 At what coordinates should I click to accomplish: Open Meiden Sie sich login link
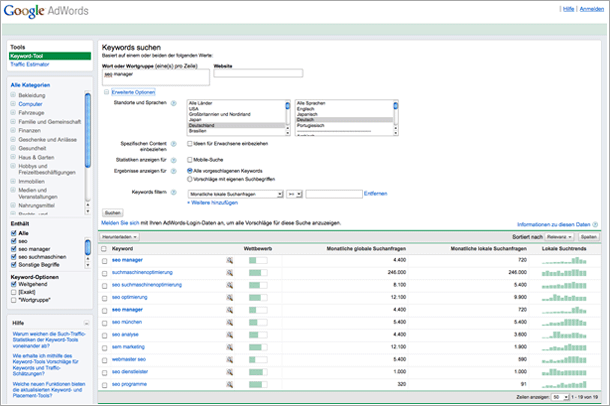pos(120,223)
